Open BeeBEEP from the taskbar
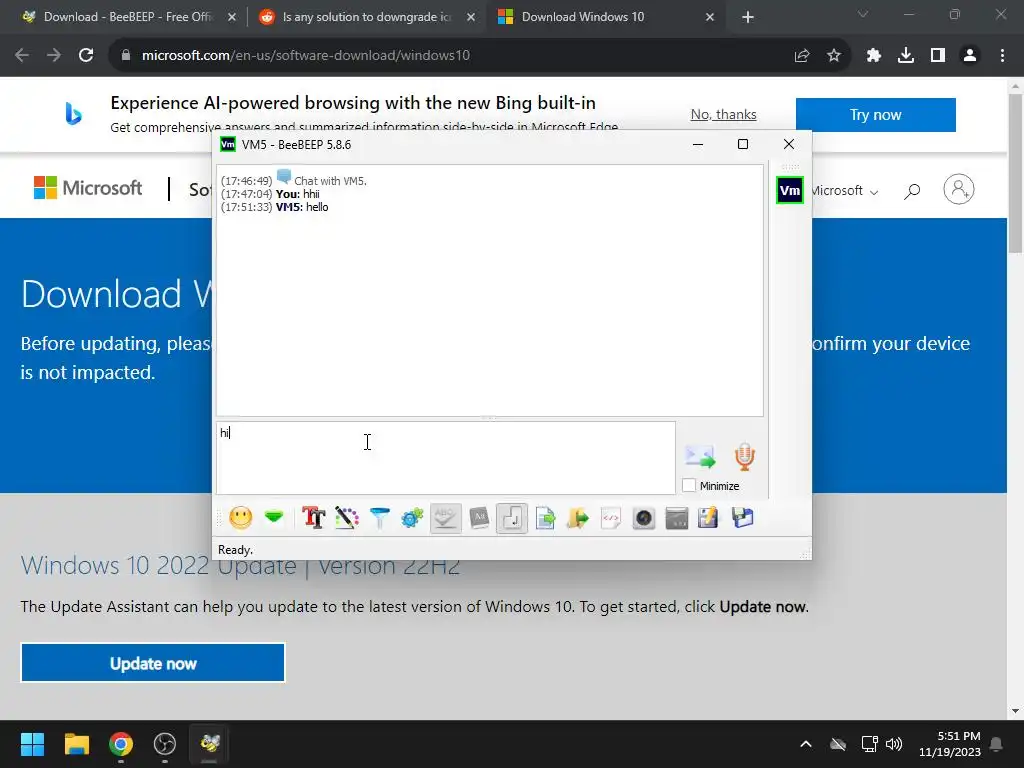This screenshot has height=768, width=1024. point(210,744)
